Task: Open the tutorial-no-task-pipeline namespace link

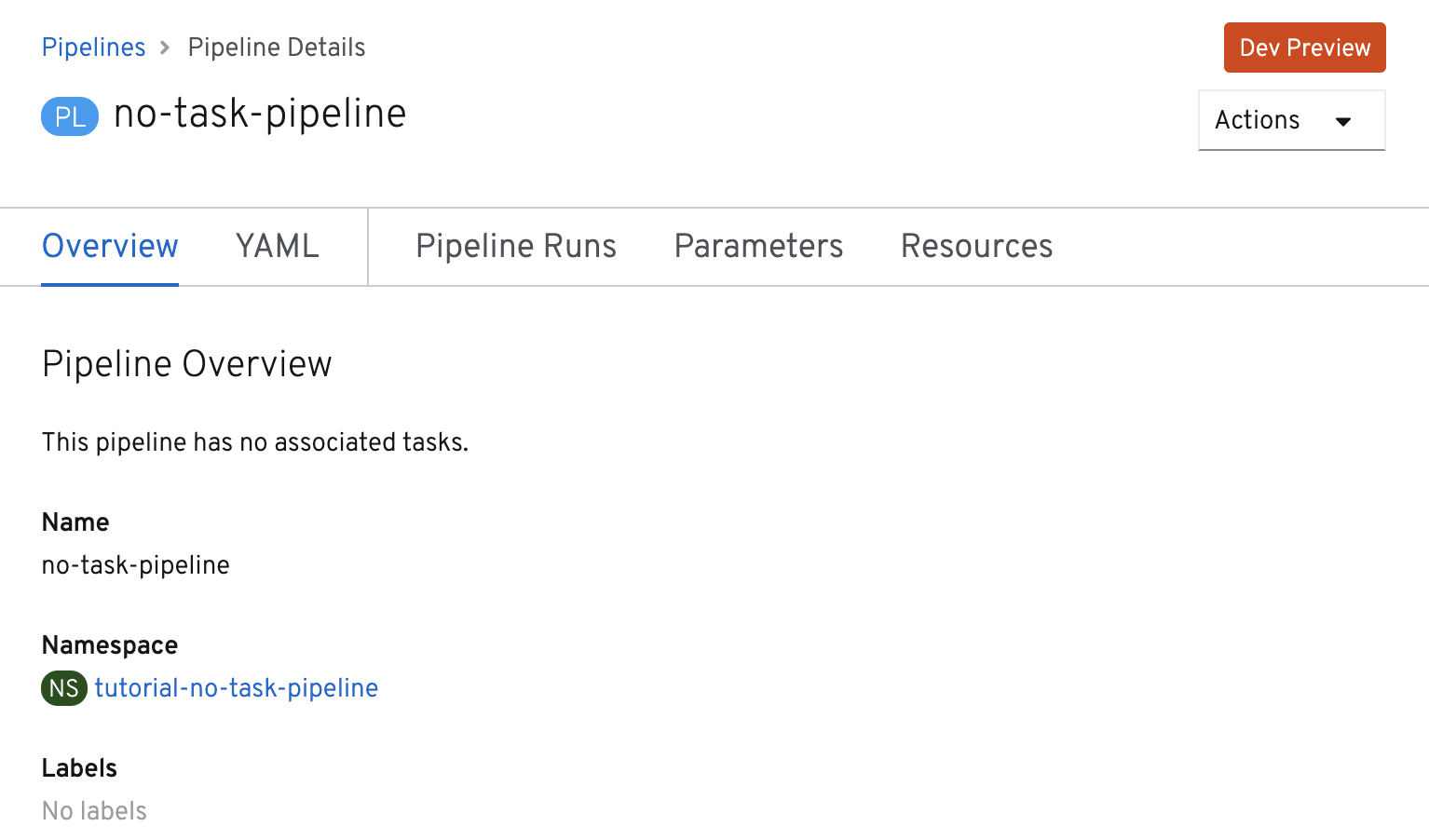Action: pos(237,688)
